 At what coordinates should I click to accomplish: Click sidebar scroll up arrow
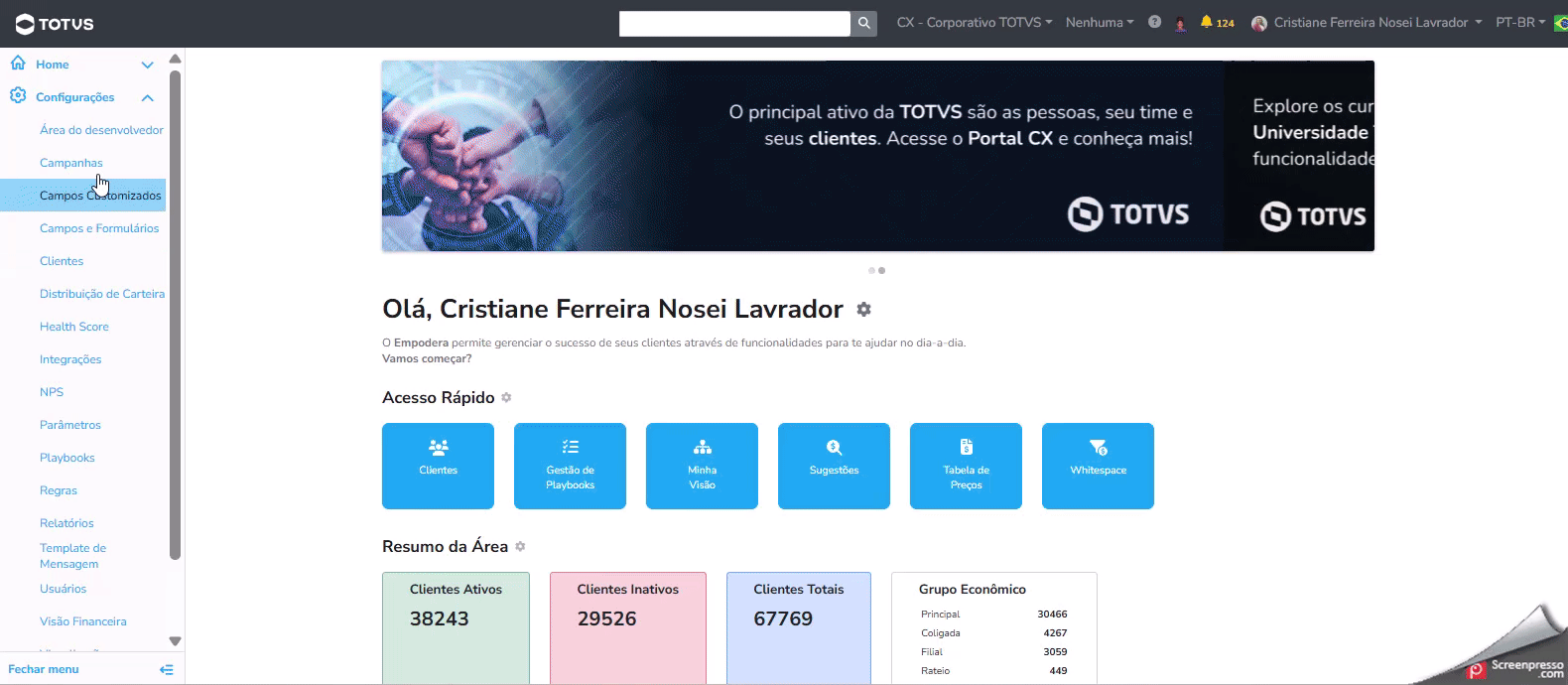[175, 59]
